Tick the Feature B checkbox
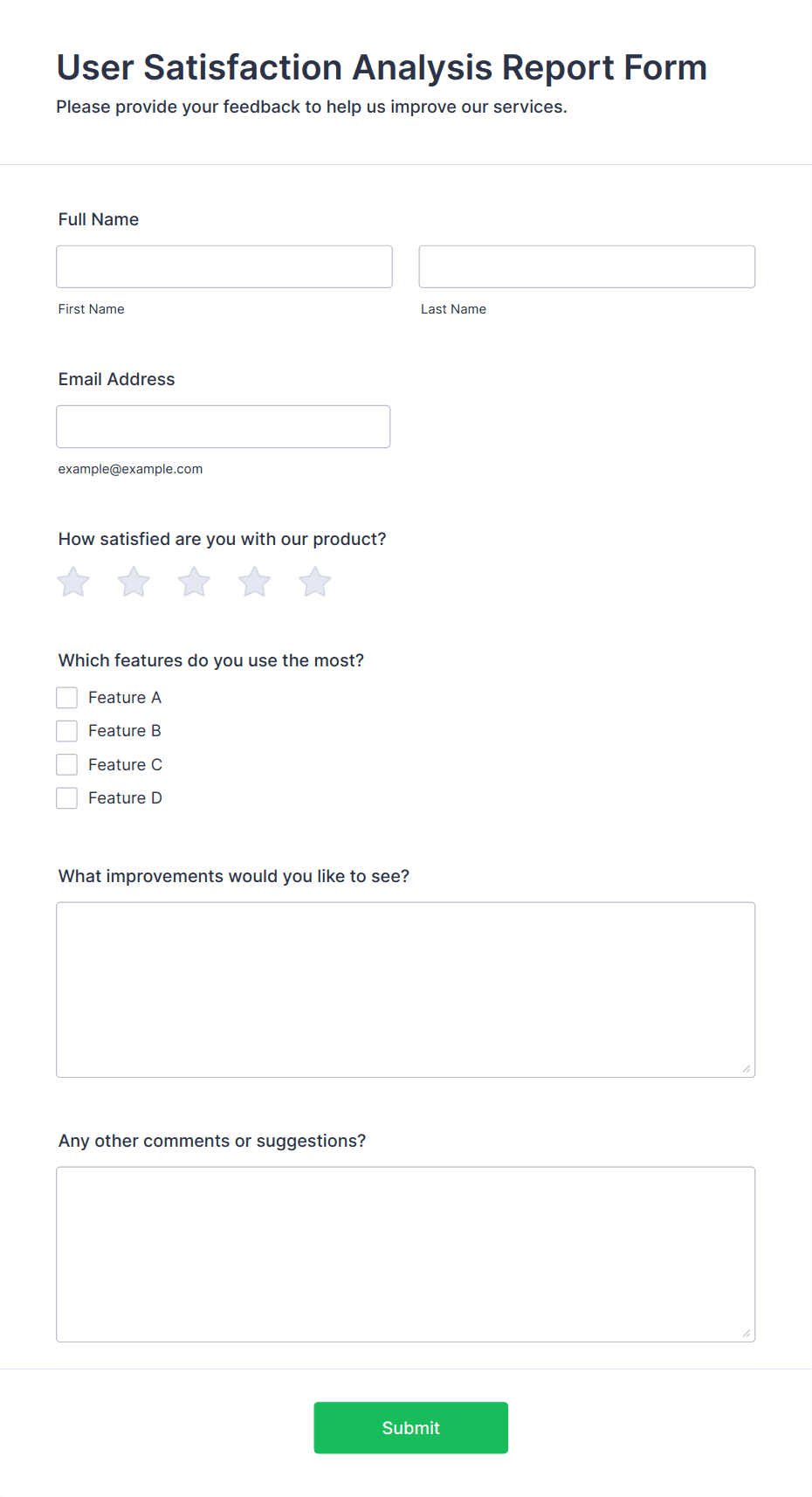812x1497 pixels. [67, 731]
